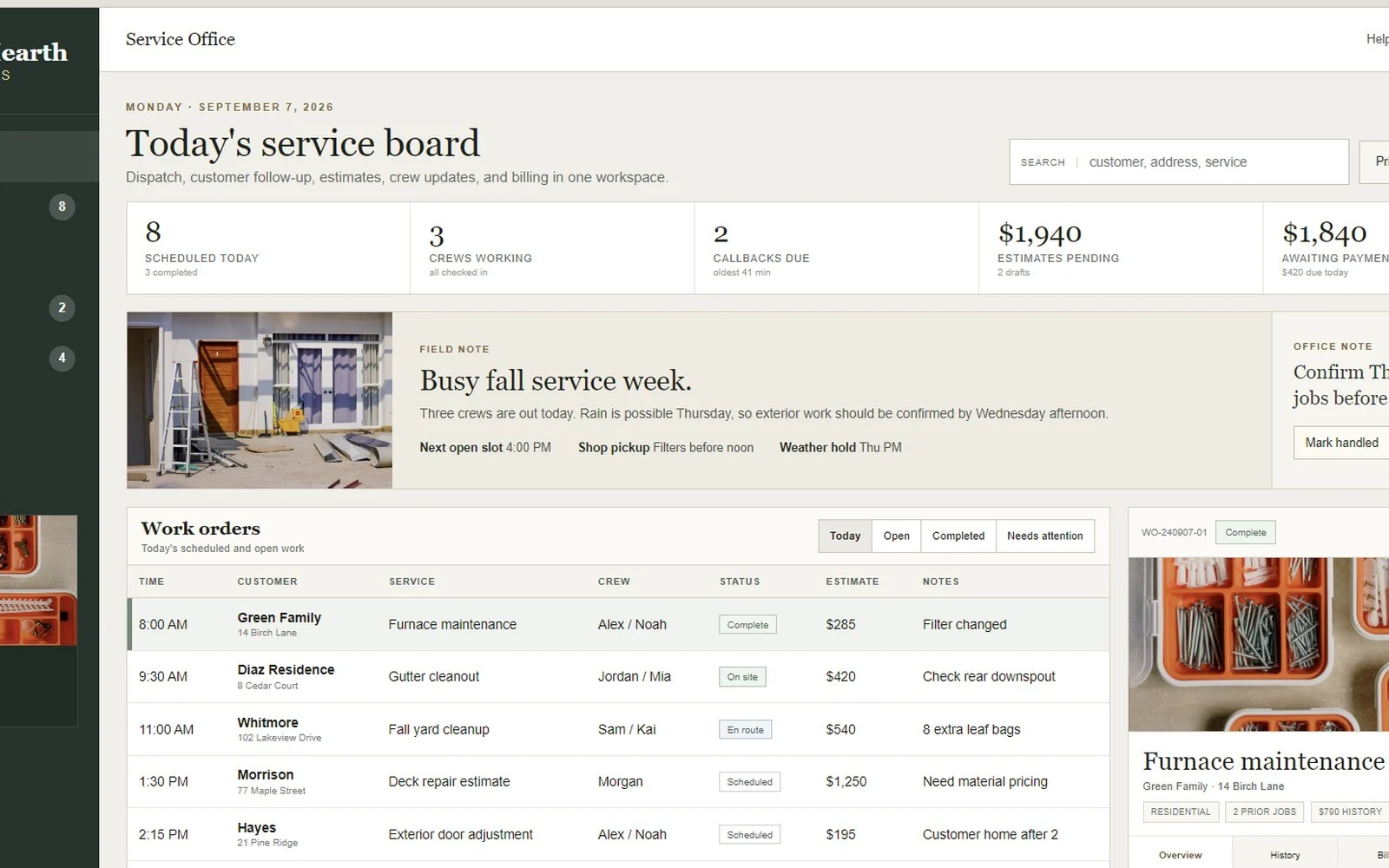Select the Diaz Residence customer name

(286, 669)
